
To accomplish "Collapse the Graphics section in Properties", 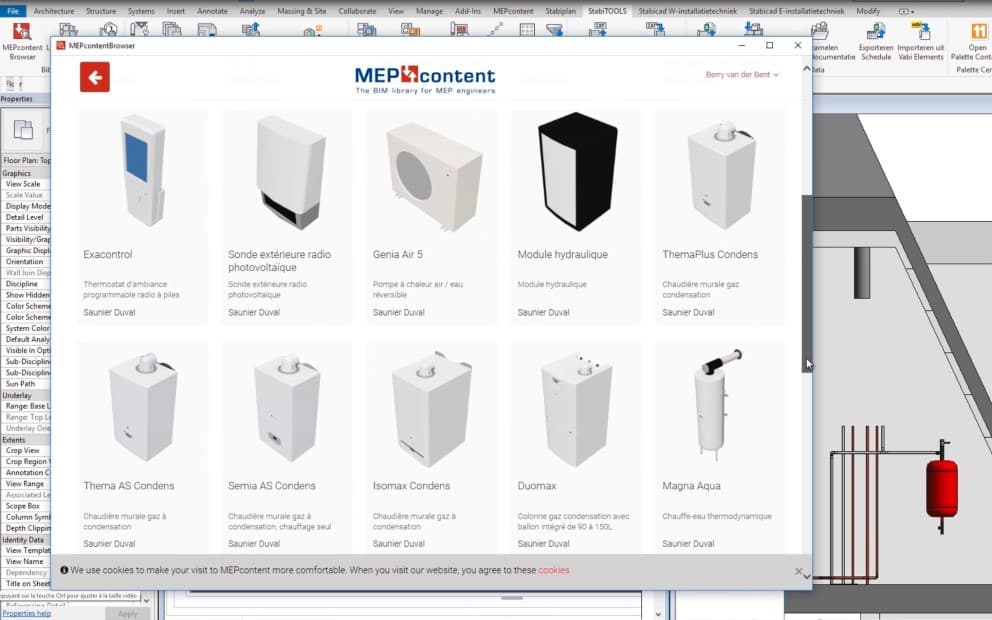I will pos(17,173).
